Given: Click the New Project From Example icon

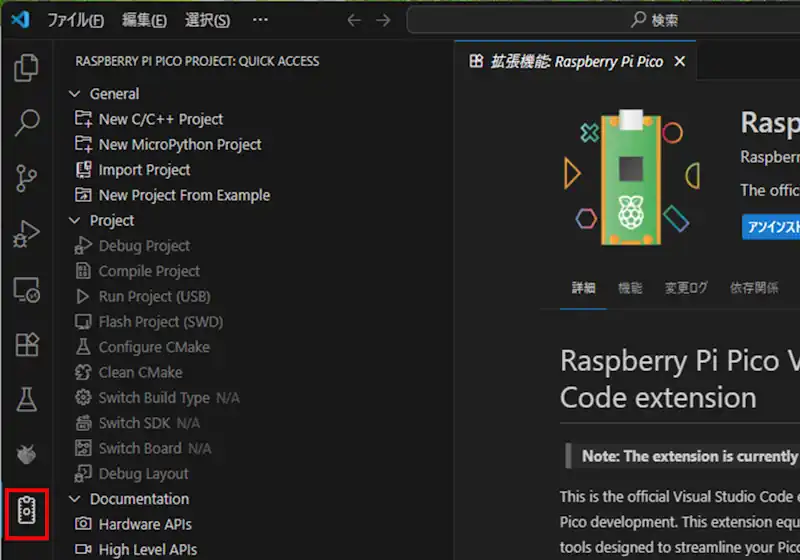Looking at the screenshot, I should click(83, 195).
